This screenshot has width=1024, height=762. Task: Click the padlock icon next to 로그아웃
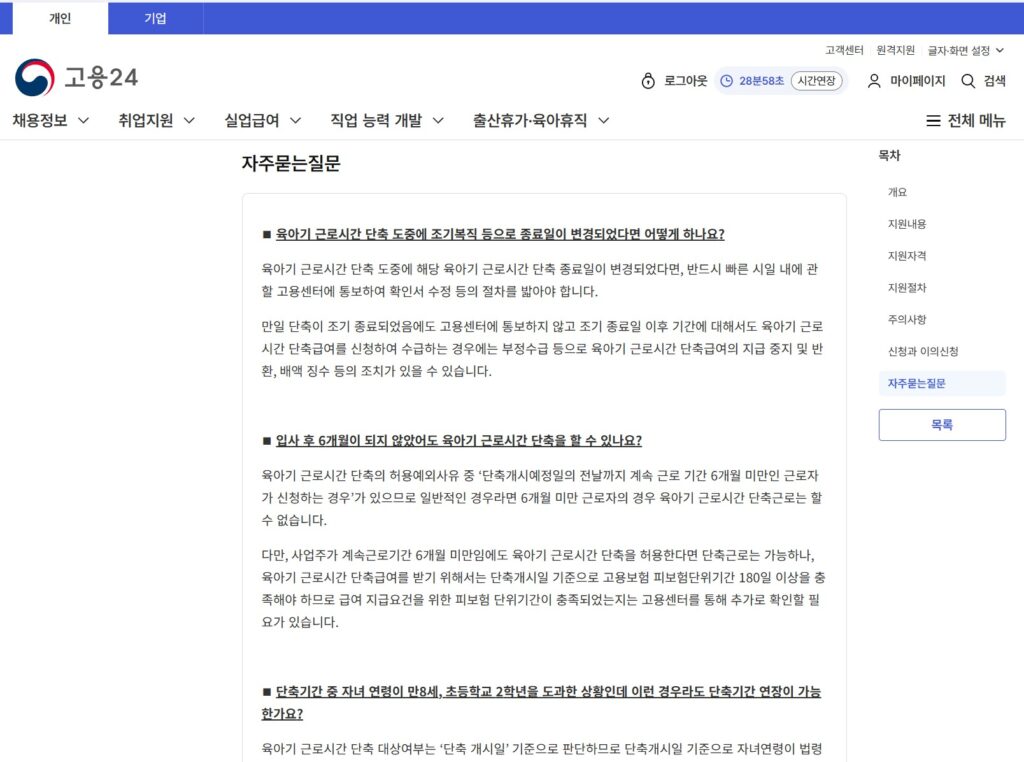pyautogui.click(x=648, y=81)
